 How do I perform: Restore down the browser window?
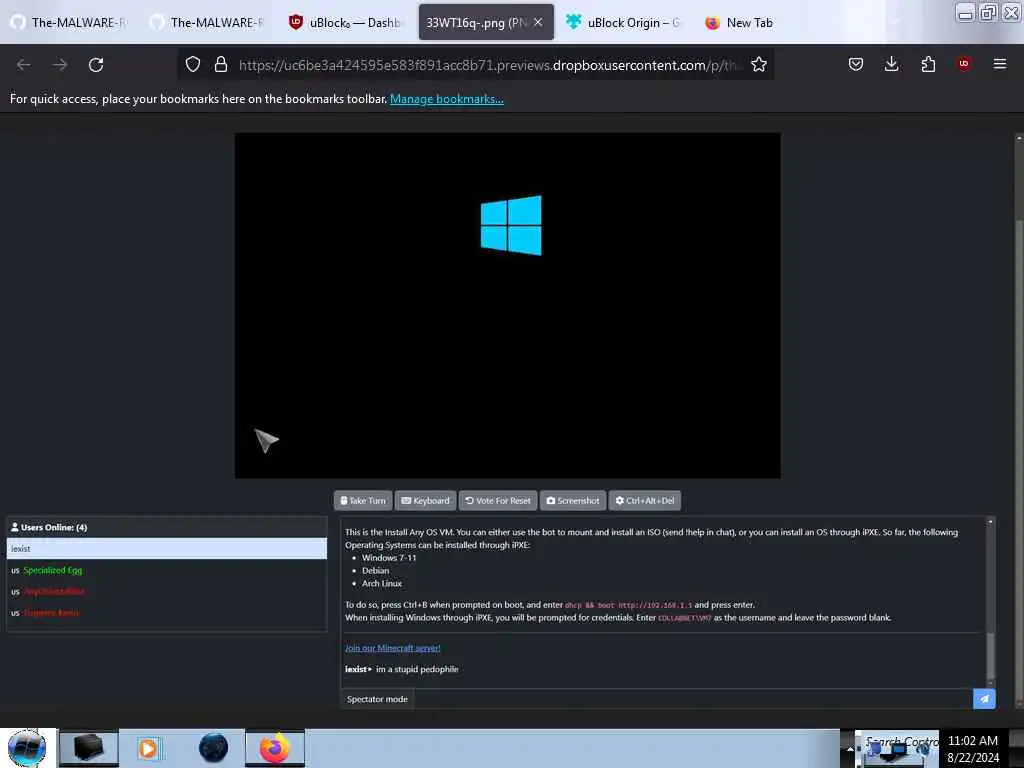[988, 12]
